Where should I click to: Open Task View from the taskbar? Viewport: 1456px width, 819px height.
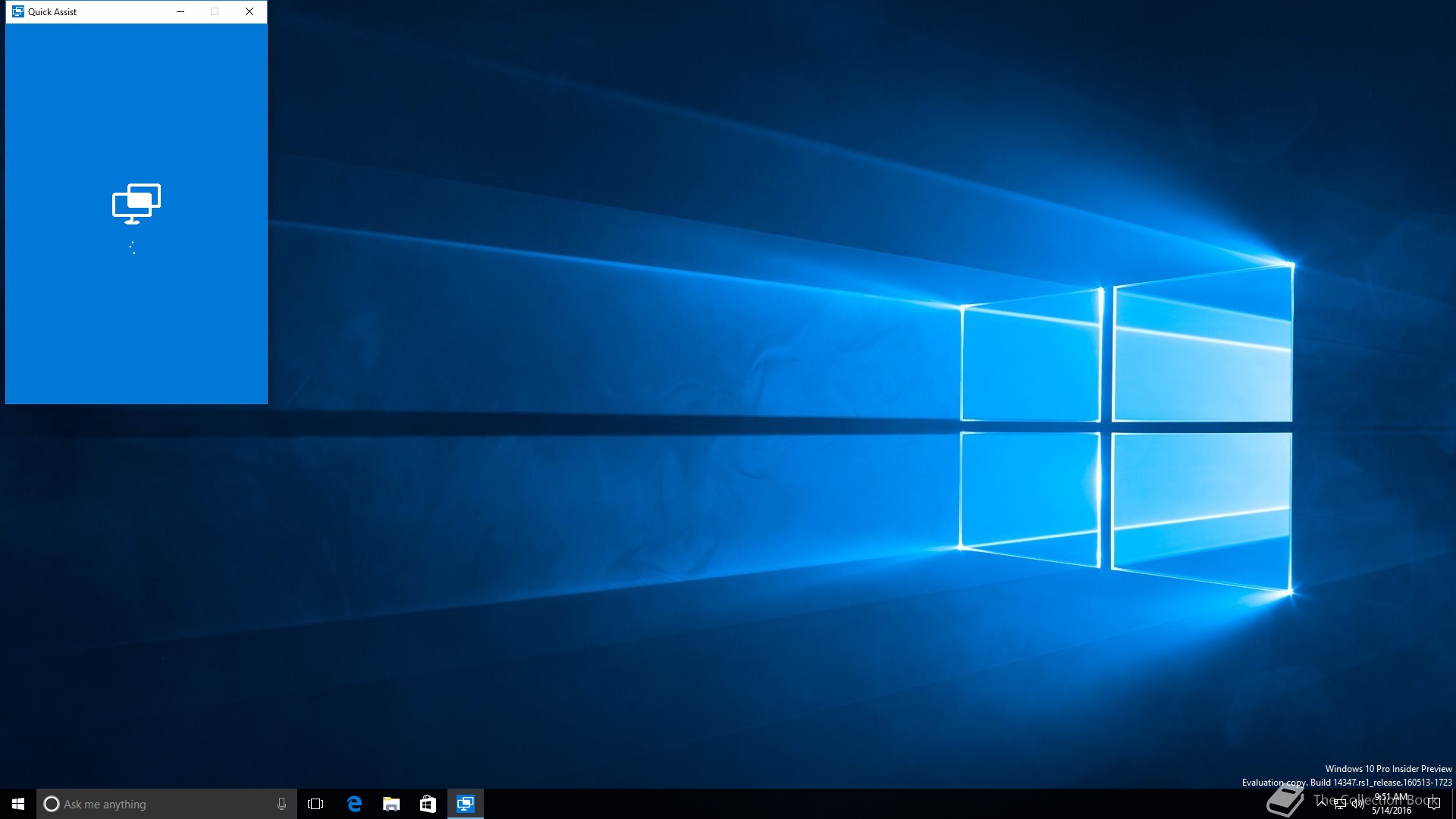point(315,804)
